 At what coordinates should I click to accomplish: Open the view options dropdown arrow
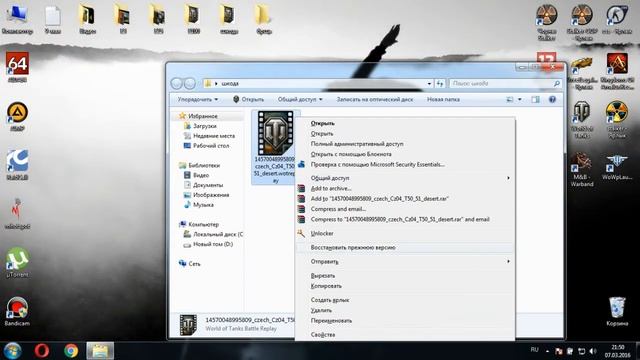point(520,99)
